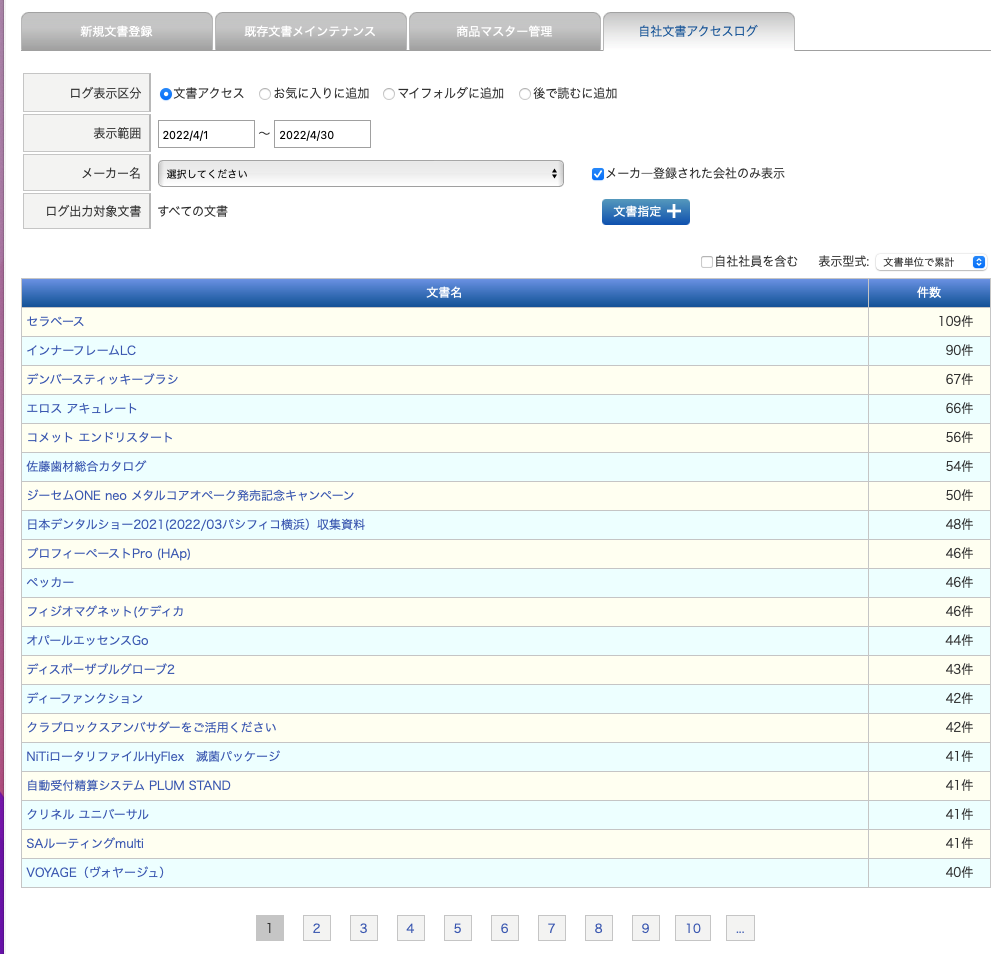Go to page 2
The height and width of the screenshot is (954, 994).
(x=316, y=928)
